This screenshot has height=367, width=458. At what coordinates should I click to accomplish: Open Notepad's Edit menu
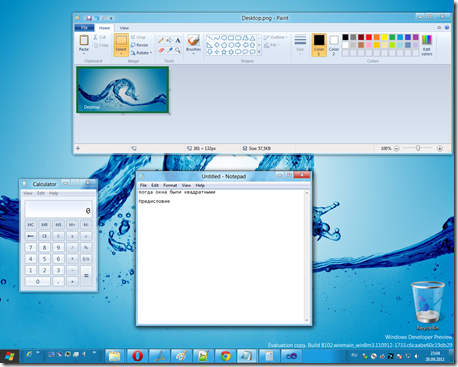(x=155, y=185)
